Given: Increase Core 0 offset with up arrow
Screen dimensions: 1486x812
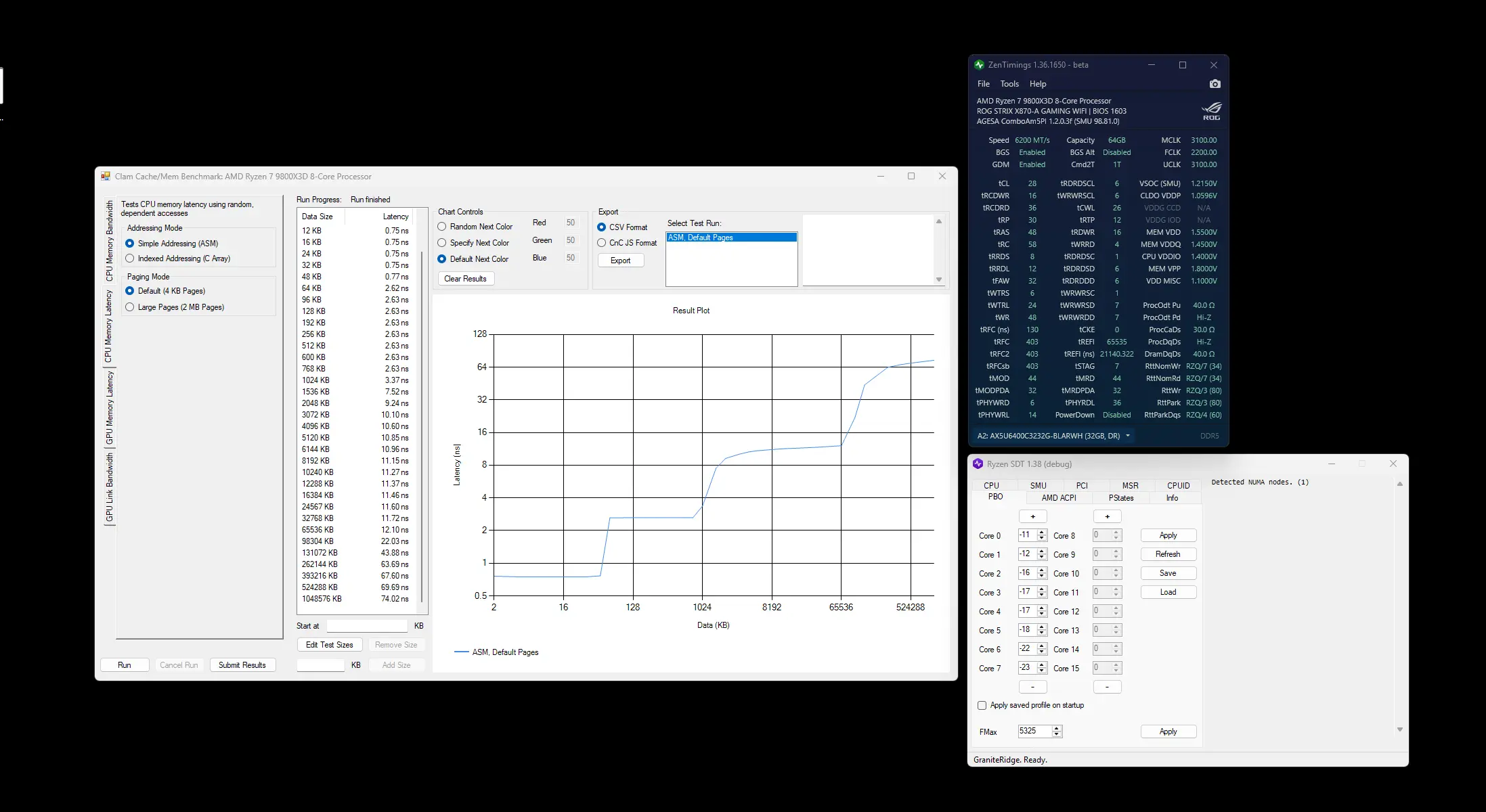Looking at the screenshot, I should [1042, 533].
